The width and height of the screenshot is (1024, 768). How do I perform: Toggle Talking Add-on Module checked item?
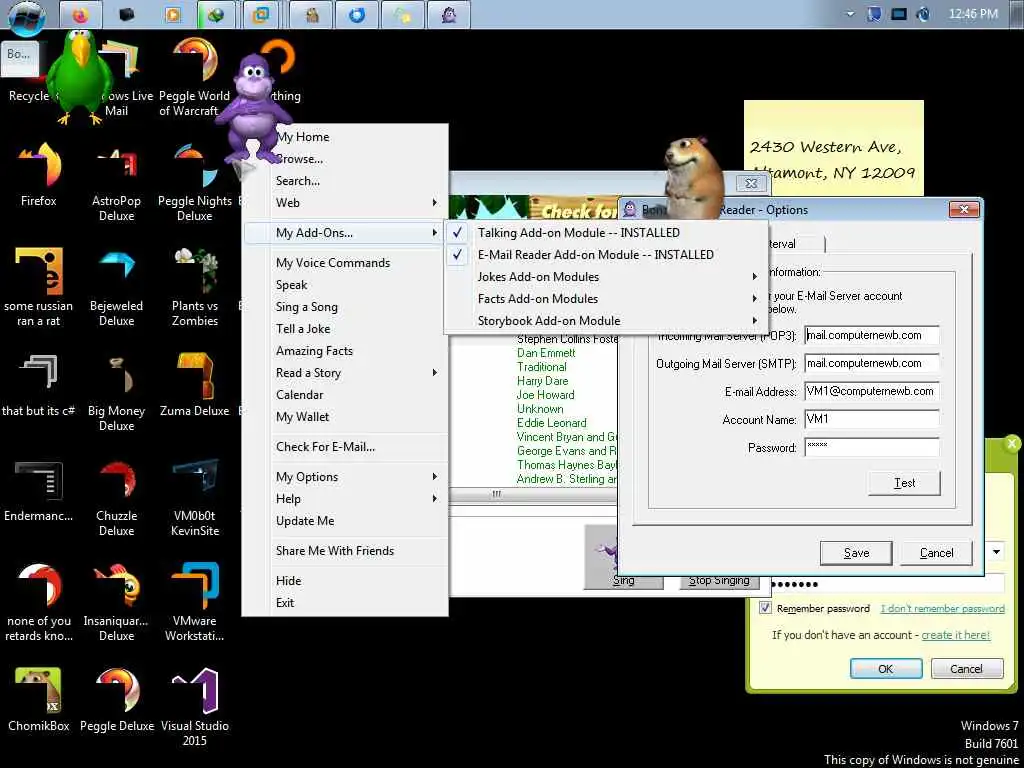pos(605,232)
